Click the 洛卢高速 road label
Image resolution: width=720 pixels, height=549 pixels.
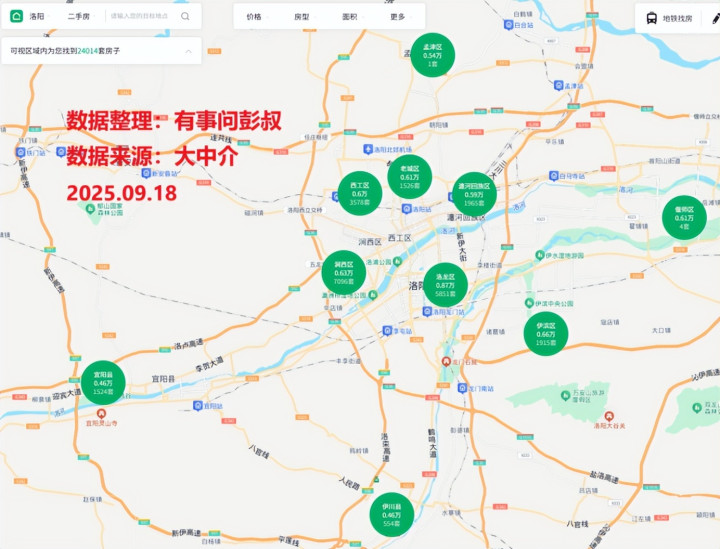point(189,344)
